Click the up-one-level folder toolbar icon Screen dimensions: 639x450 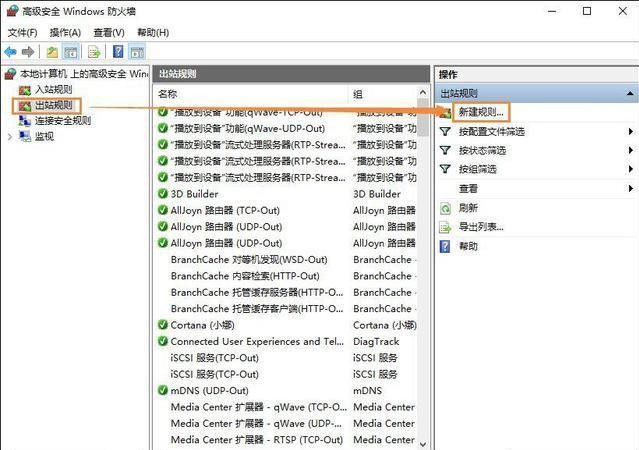[52, 52]
